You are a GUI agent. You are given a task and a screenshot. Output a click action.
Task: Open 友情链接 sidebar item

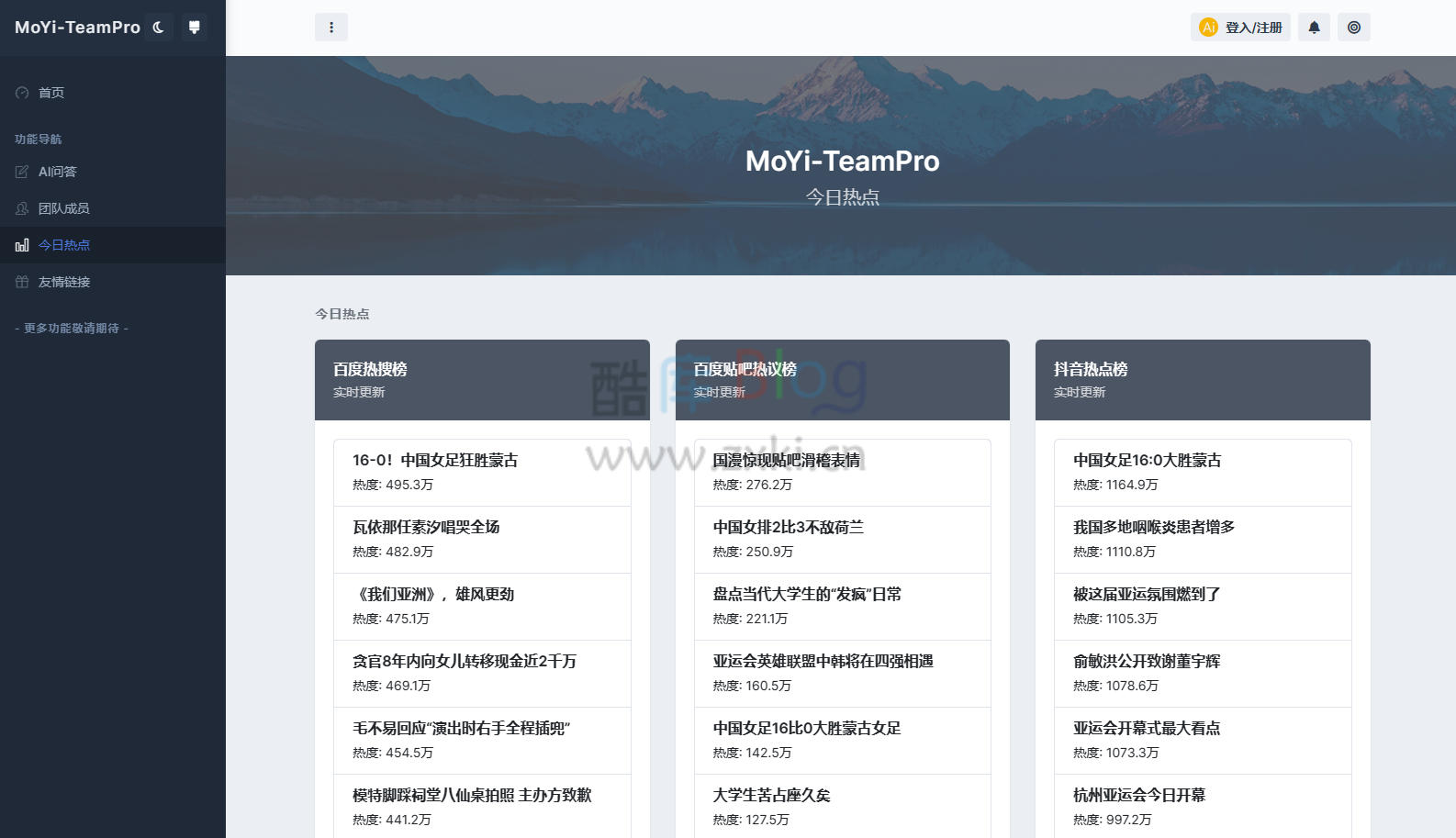click(113, 282)
